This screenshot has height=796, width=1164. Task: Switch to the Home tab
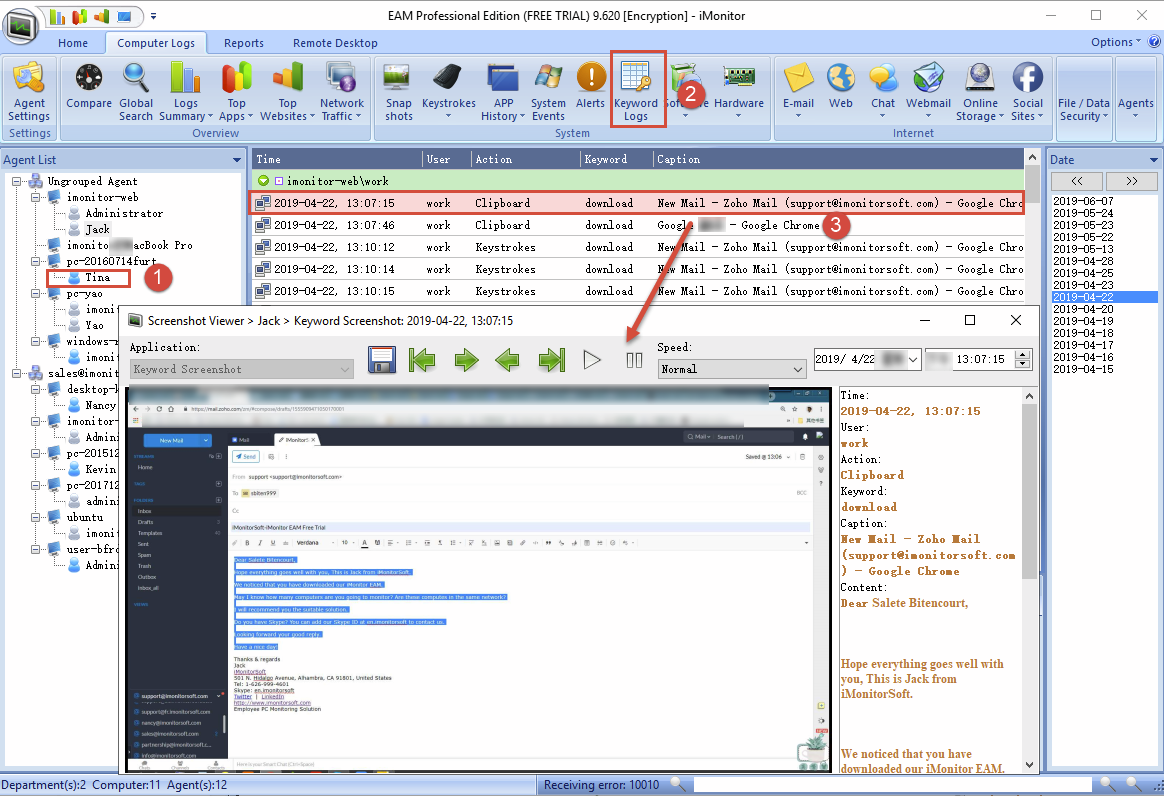coord(73,43)
